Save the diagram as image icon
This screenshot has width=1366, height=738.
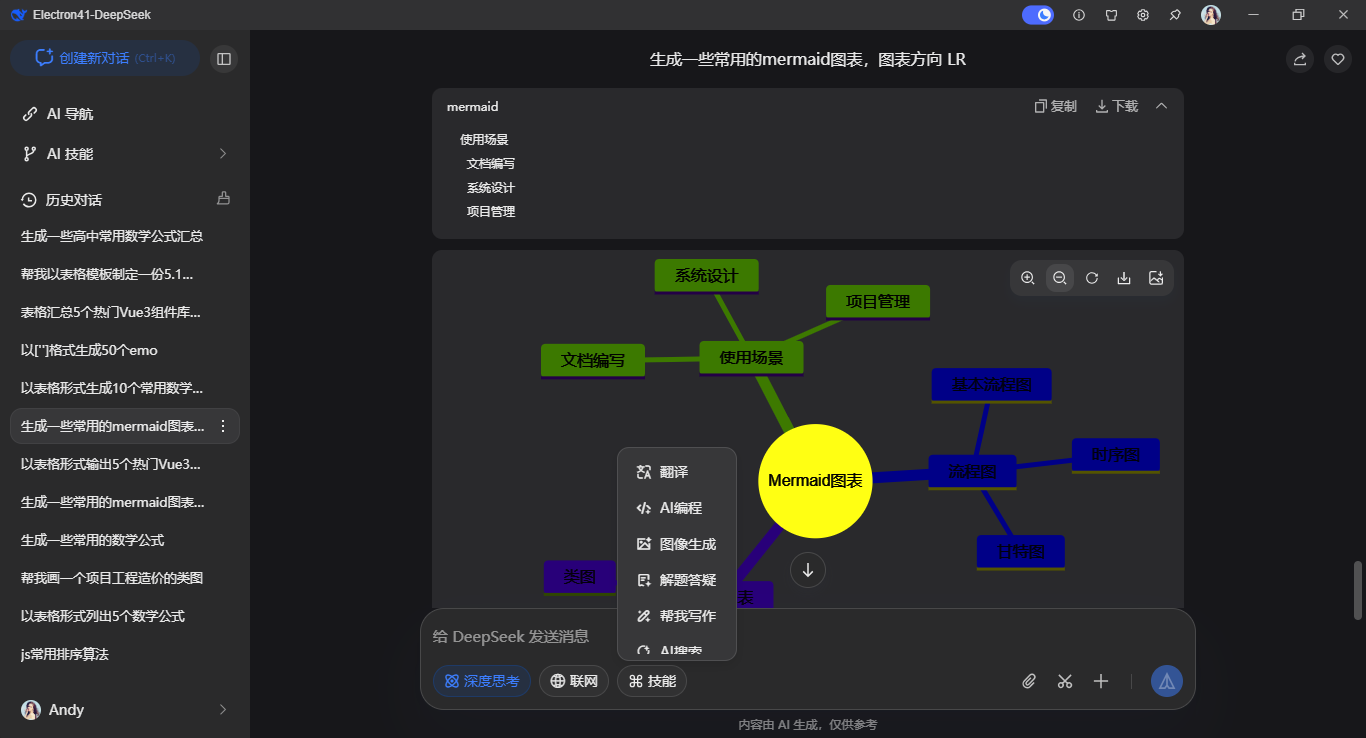tap(1156, 278)
